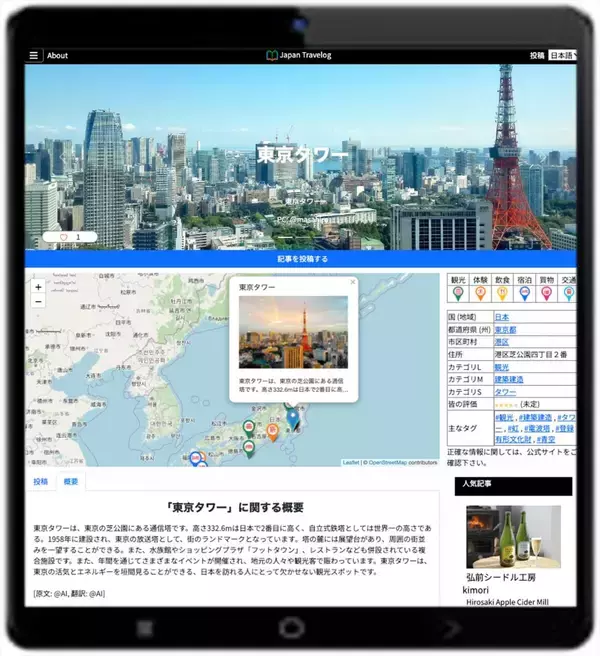Image resolution: width=600 pixels, height=656 pixels.
Task: Open the 観光 link in カテゴリL row
Action: (502, 367)
